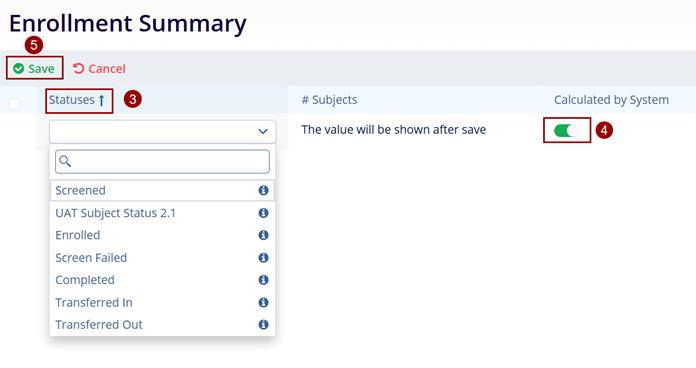Click the red Cancel button
Image resolution: width=696 pixels, height=368 pixels.
coord(99,69)
